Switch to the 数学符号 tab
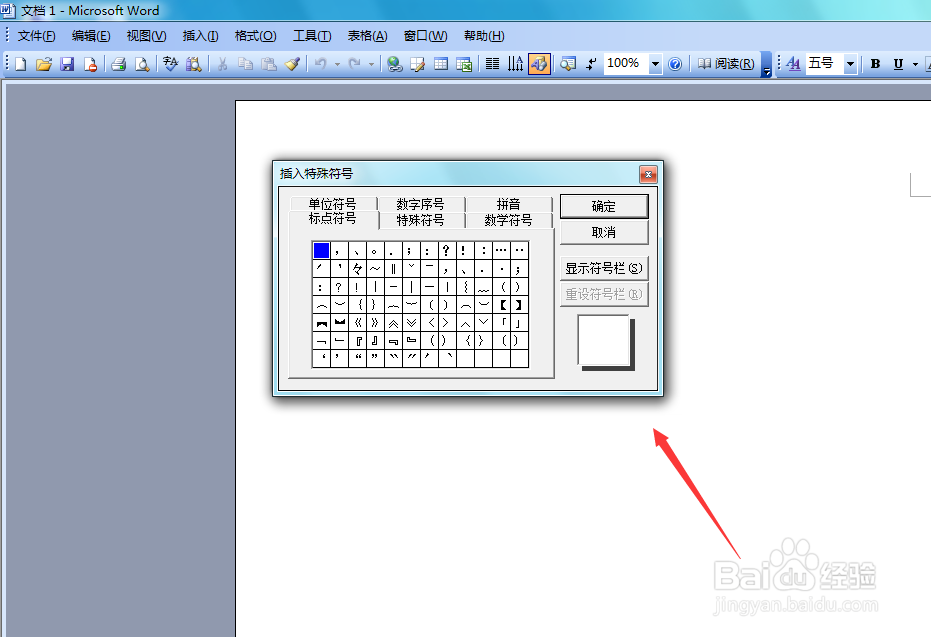 [508, 220]
